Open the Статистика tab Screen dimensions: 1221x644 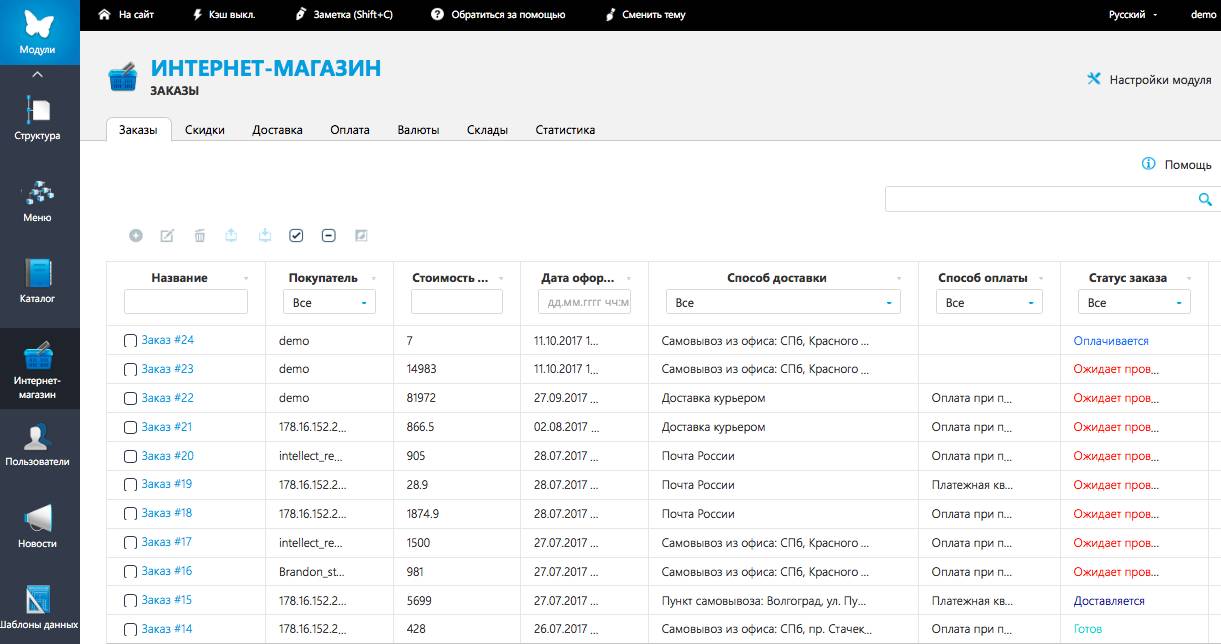tap(565, 130)
